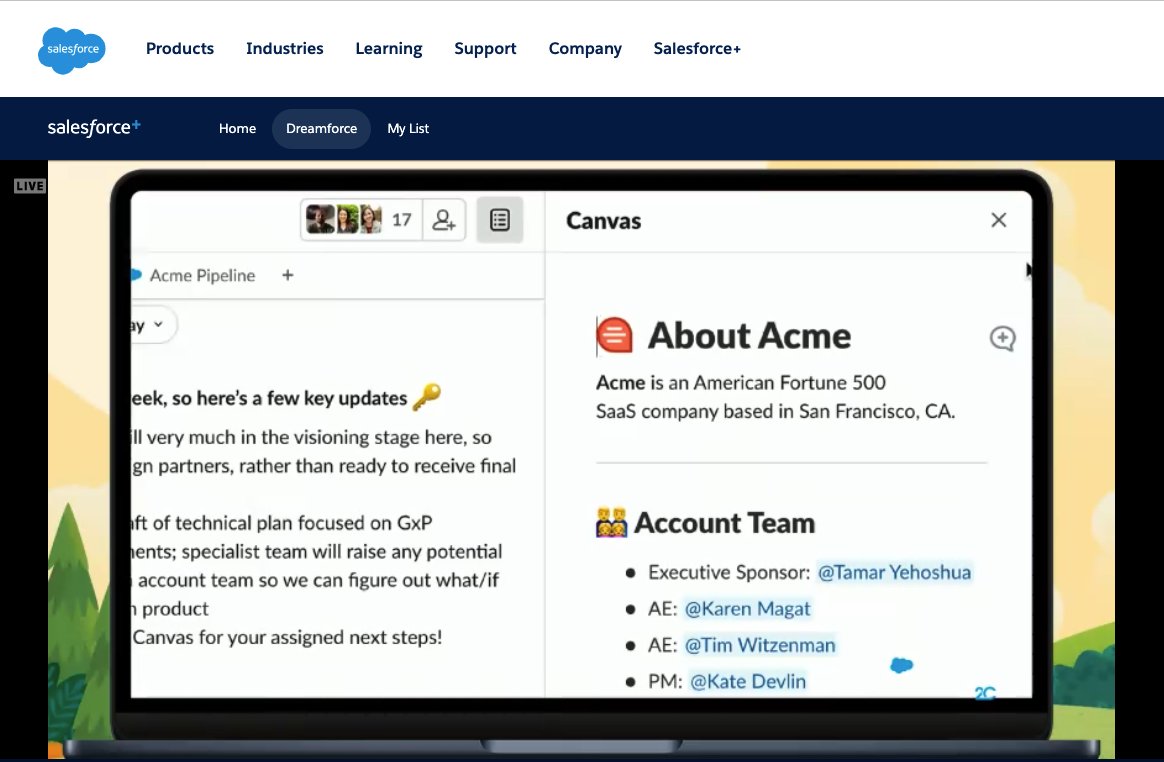Screen dimensions: 1164x762
Task: Select the Dreamforce tab
Action: click(x=321, y=128)
